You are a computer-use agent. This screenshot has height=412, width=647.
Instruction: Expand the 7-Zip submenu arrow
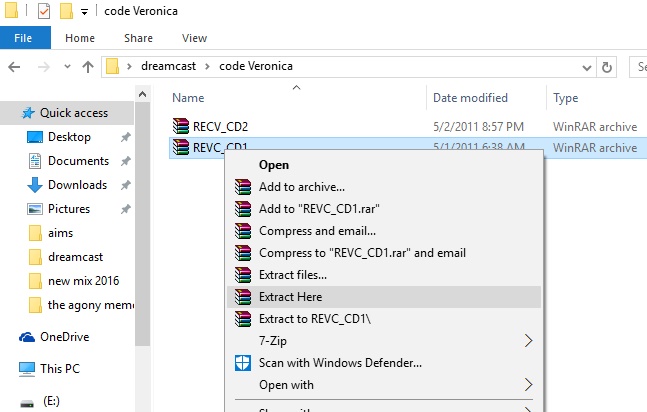coord(528,341)
